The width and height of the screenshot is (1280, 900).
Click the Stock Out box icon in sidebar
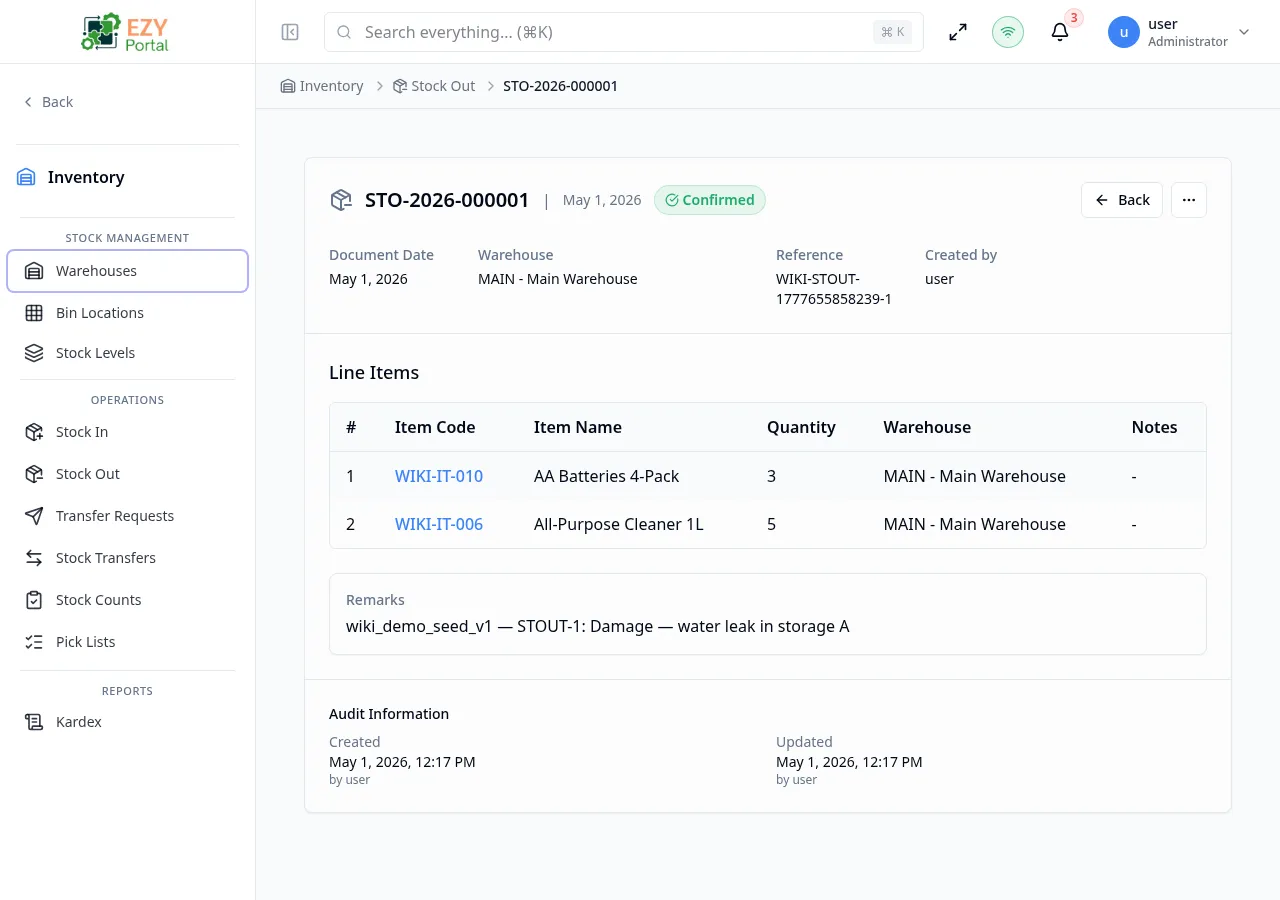tap(34, 474)
